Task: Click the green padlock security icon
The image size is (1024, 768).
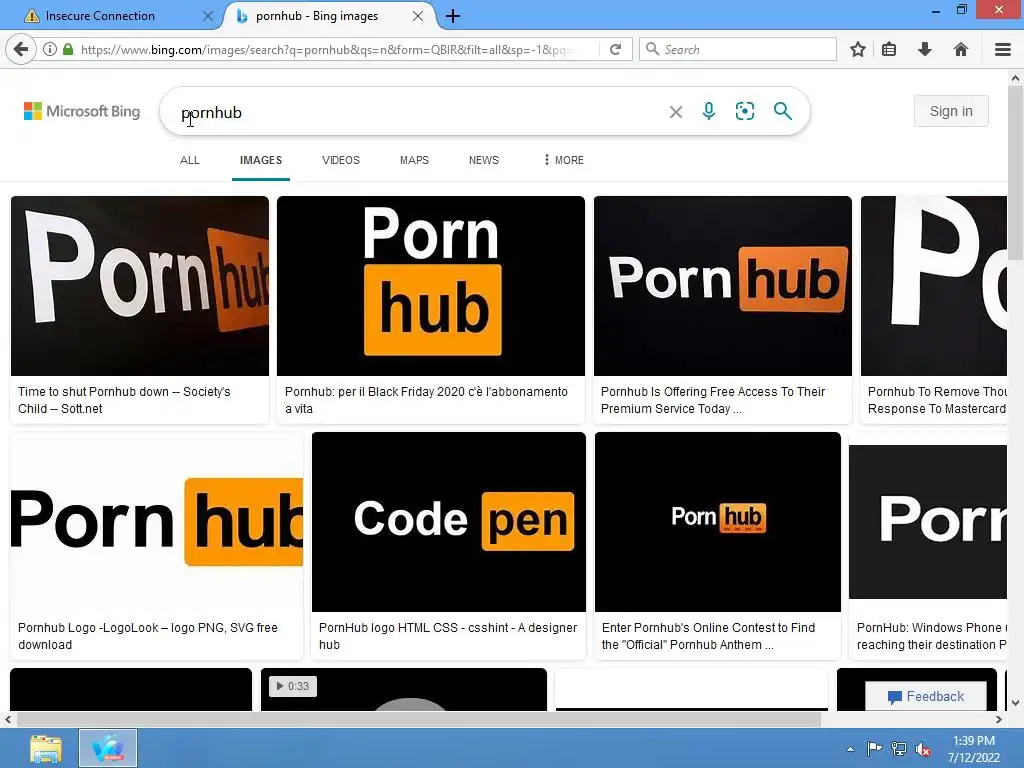Action: tap(67, 49)
